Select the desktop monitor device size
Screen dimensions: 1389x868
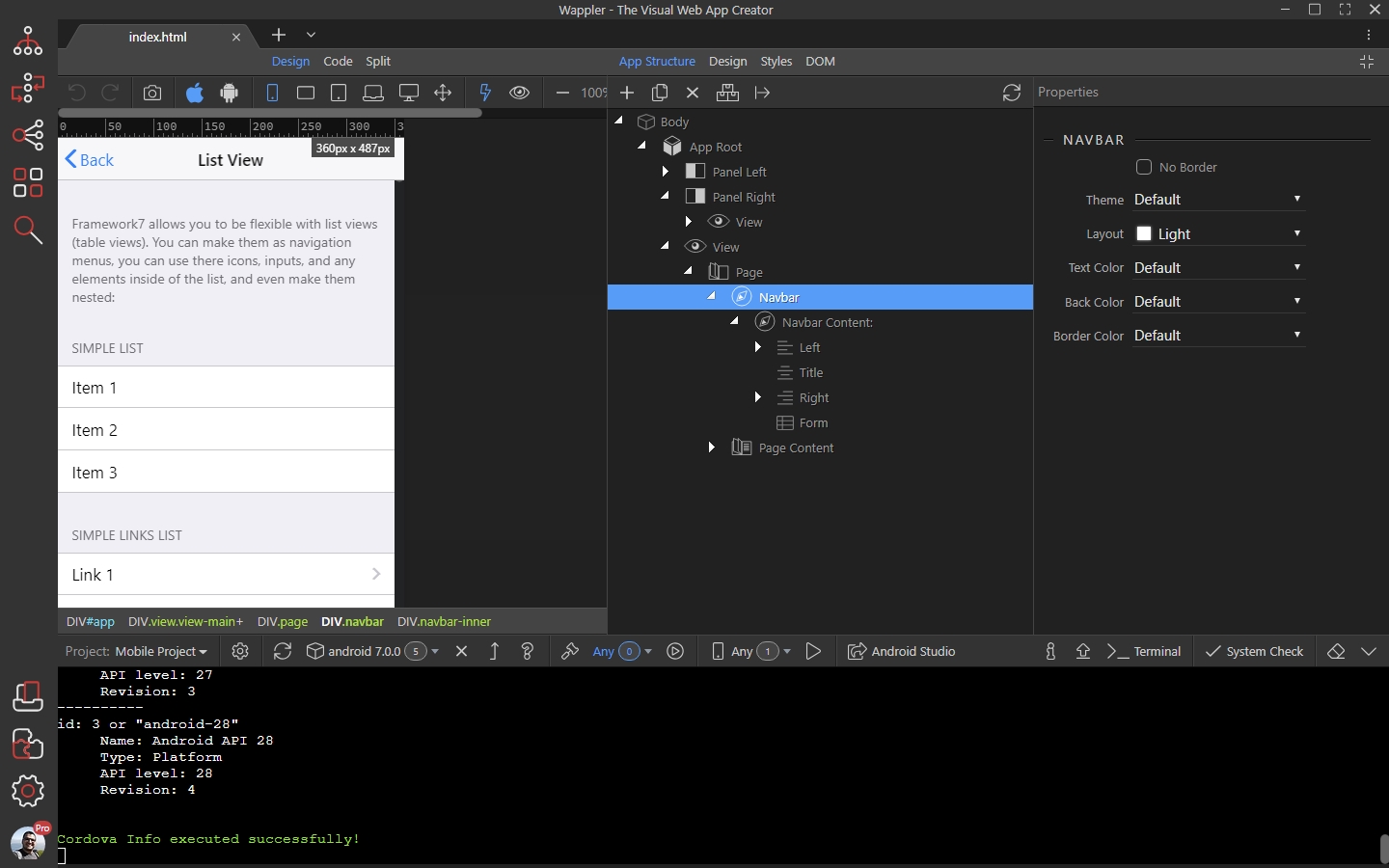tap(409, 93)
